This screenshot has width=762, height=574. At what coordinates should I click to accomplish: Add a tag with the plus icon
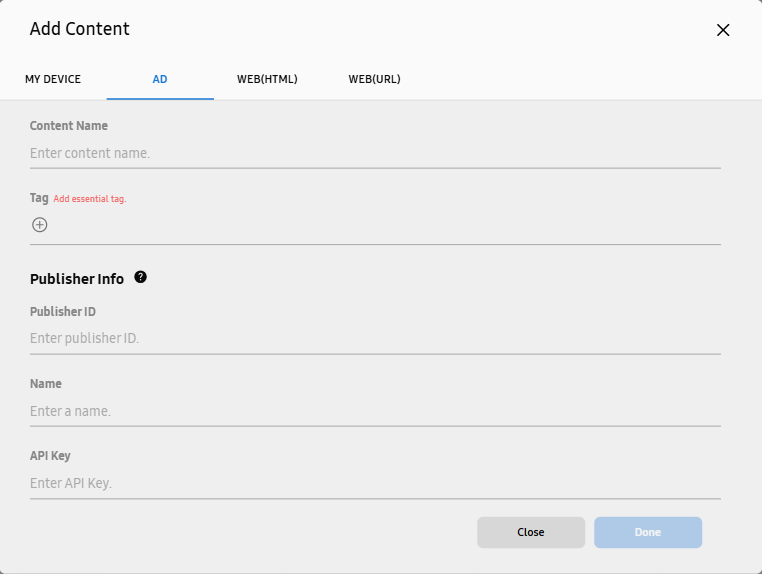pos(39,225)
